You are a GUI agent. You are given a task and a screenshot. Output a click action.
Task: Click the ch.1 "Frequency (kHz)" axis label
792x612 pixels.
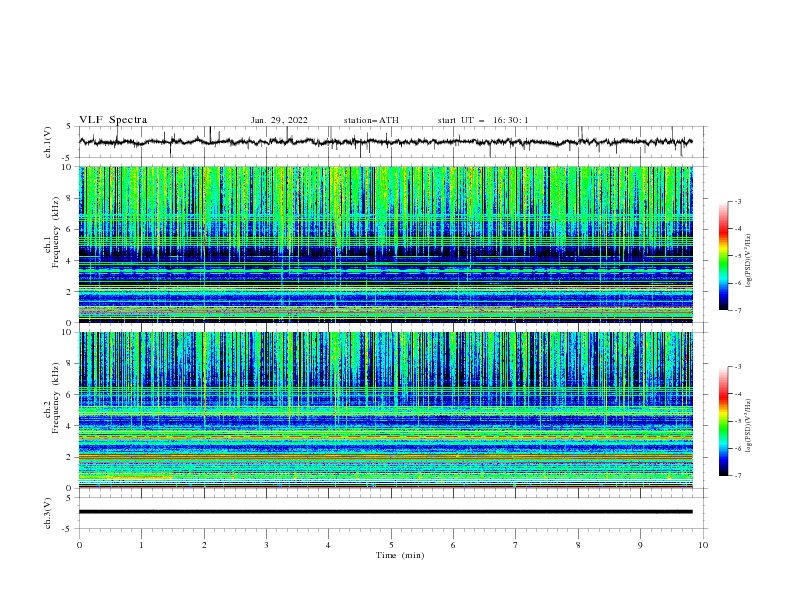[56, 230]
